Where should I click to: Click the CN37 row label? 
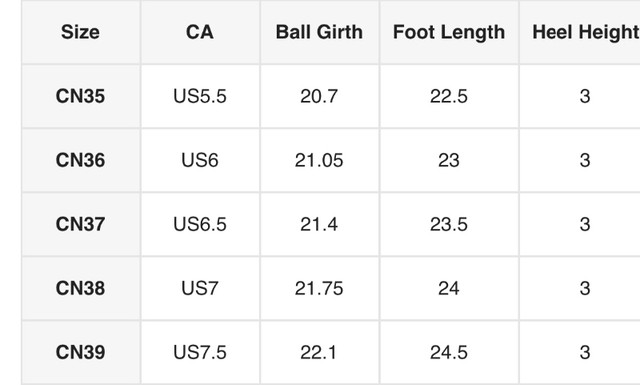80,225
